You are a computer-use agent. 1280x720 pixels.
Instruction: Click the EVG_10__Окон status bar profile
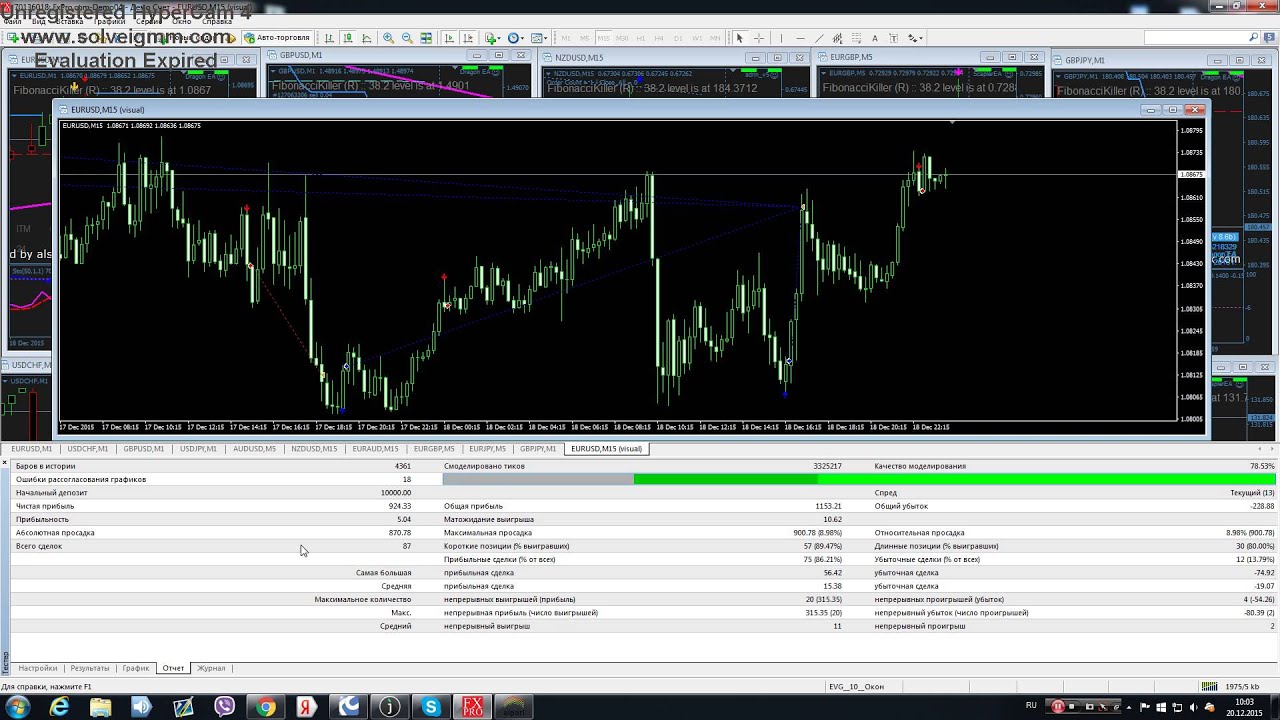856,687
